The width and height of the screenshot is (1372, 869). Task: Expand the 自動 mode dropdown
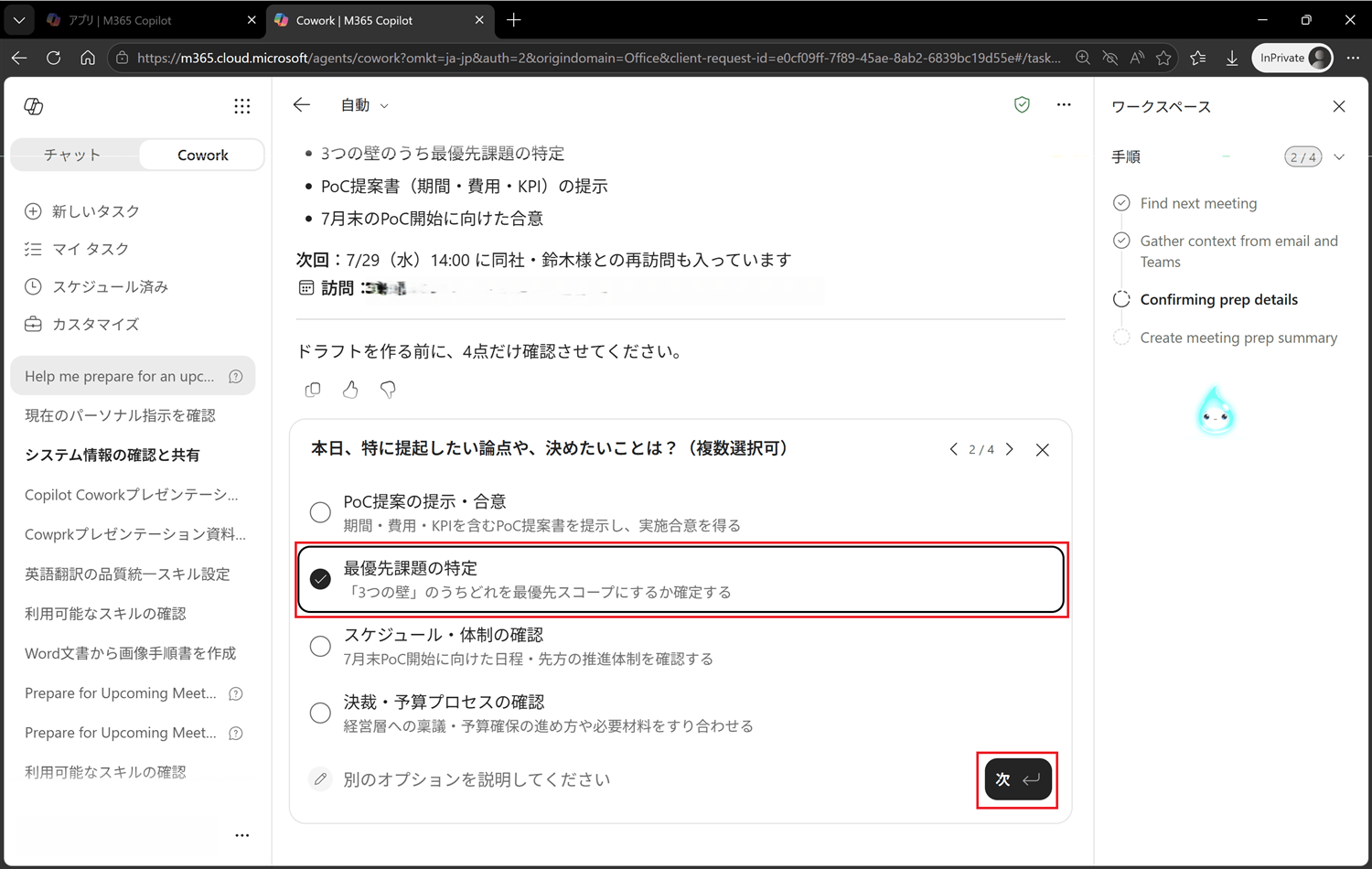click(364, 105)
